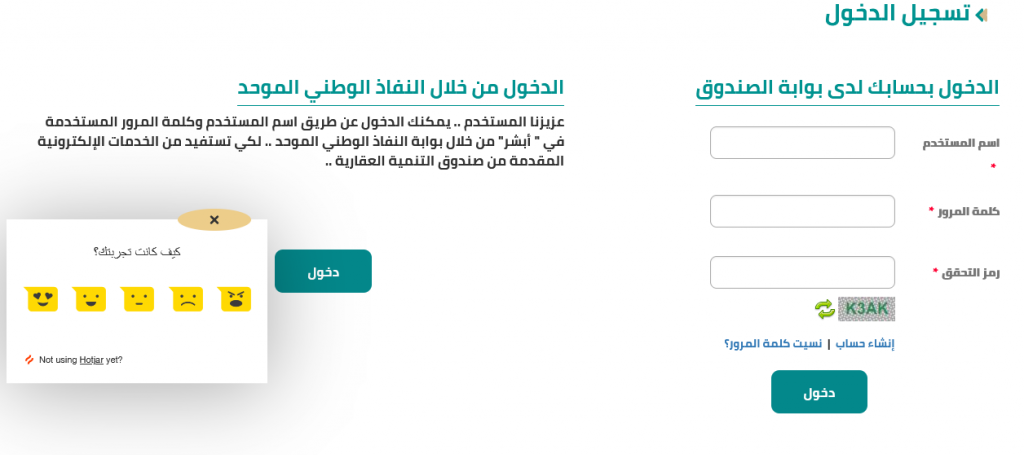Choose the smiling happy emoji rating
The width and height of the screenshot is (1024, 455).
(x=90, y=299)
